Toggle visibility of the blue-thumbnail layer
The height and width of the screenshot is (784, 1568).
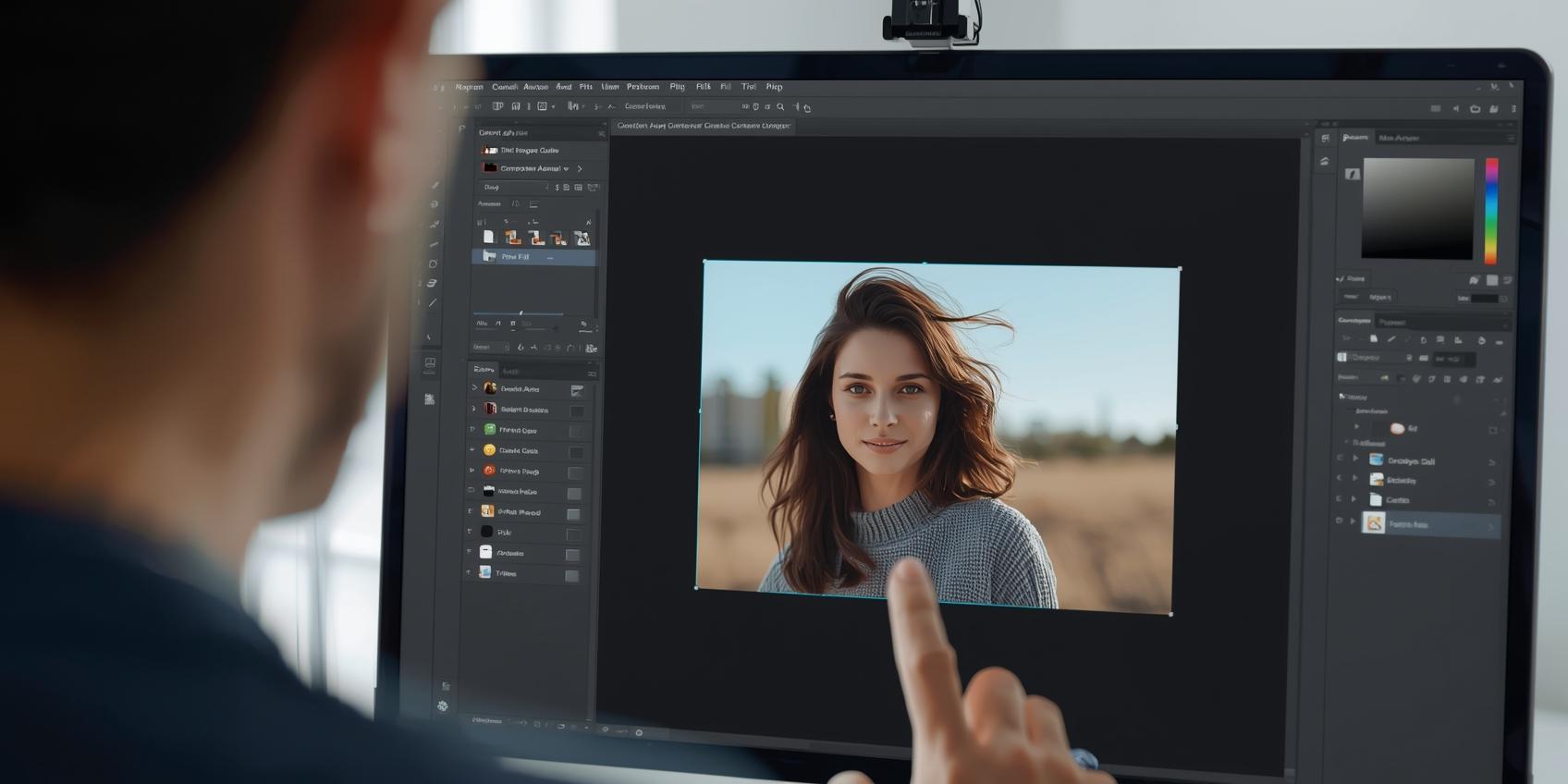pos(1341,458)
